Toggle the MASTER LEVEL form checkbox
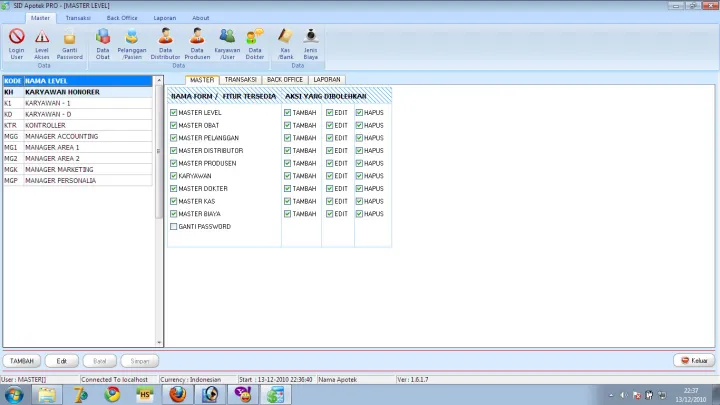The height and width of the screenshot is (405, 720). pos(174,112)
